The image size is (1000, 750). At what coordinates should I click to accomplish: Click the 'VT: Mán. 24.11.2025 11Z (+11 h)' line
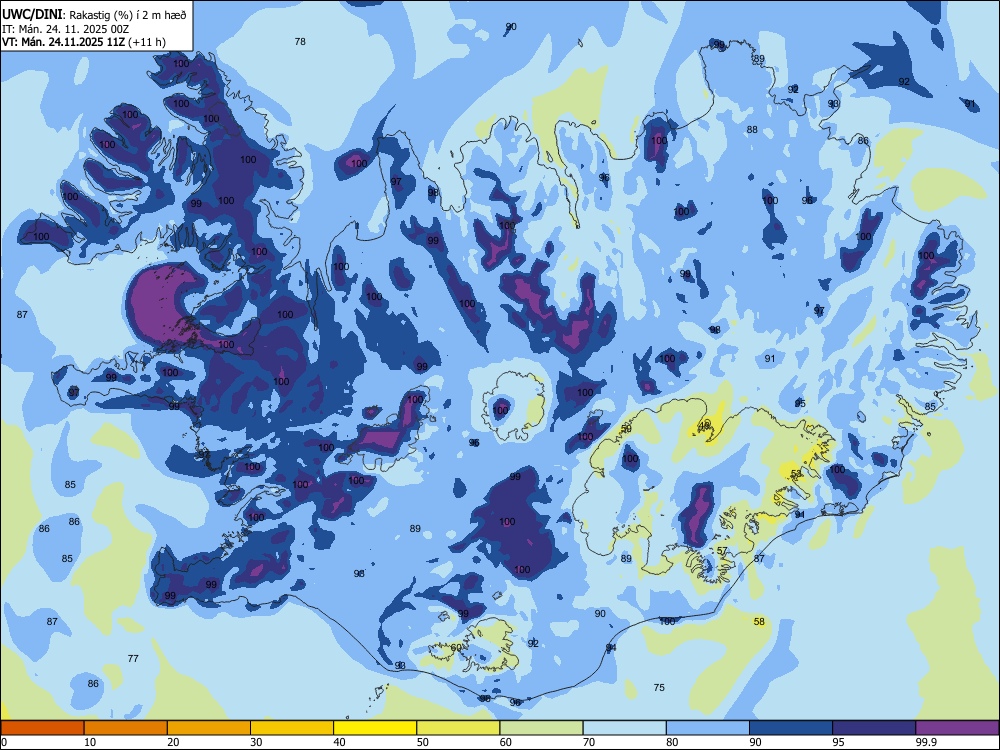tap(84, 42)
